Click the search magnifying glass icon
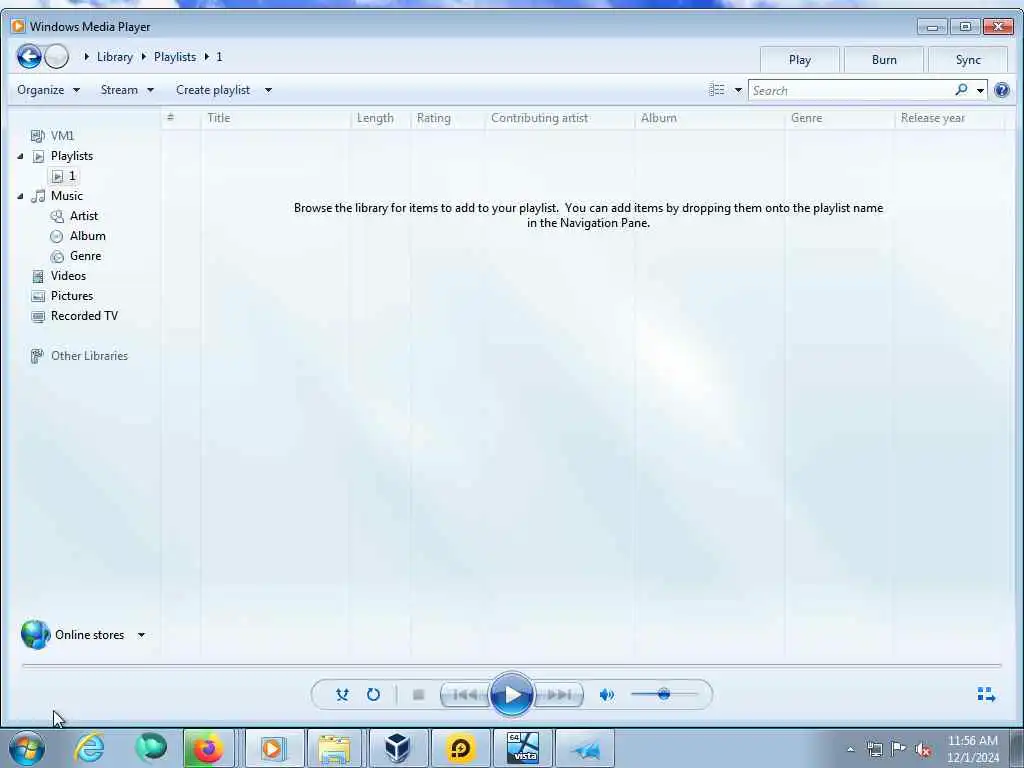Image resolution: width=1024 pixels, height=768 pixels. [x=961, y=89]
